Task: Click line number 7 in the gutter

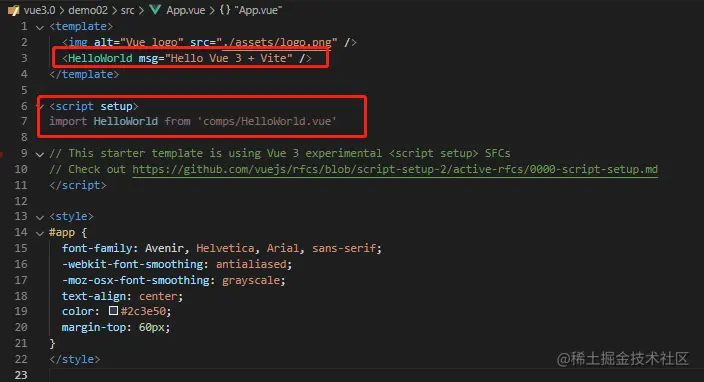Action: 24,121
